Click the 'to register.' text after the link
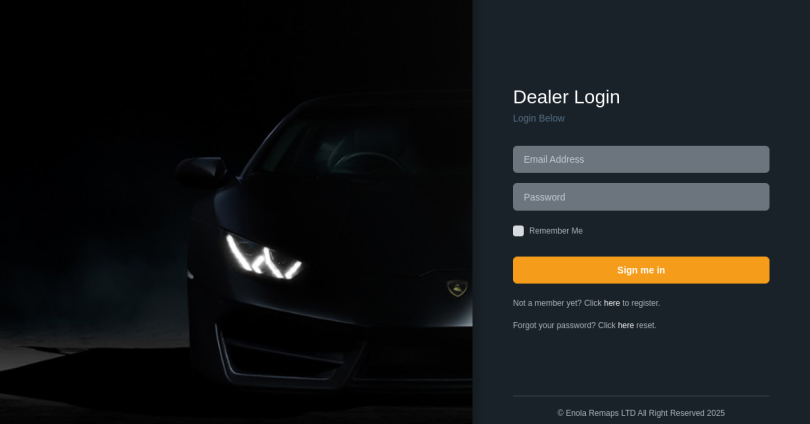 [641, 303]
